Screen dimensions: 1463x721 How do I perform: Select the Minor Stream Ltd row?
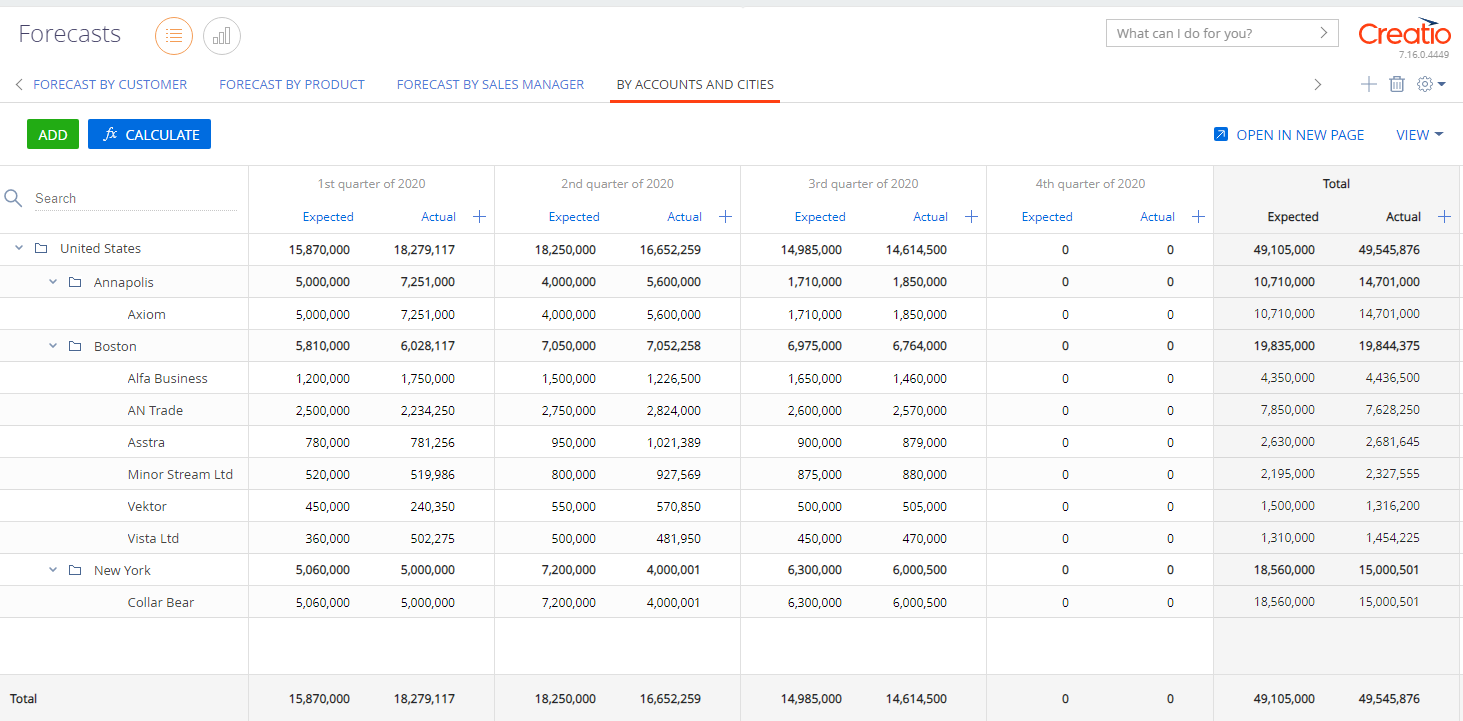[730, 474]
